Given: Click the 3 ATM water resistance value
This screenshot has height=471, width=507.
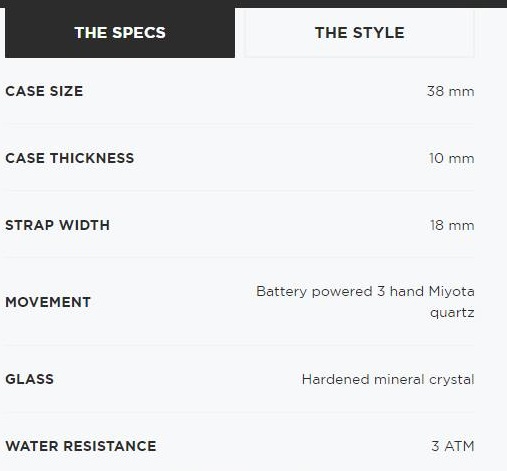Looking at the screenshot, I should (x=453, y=446).
